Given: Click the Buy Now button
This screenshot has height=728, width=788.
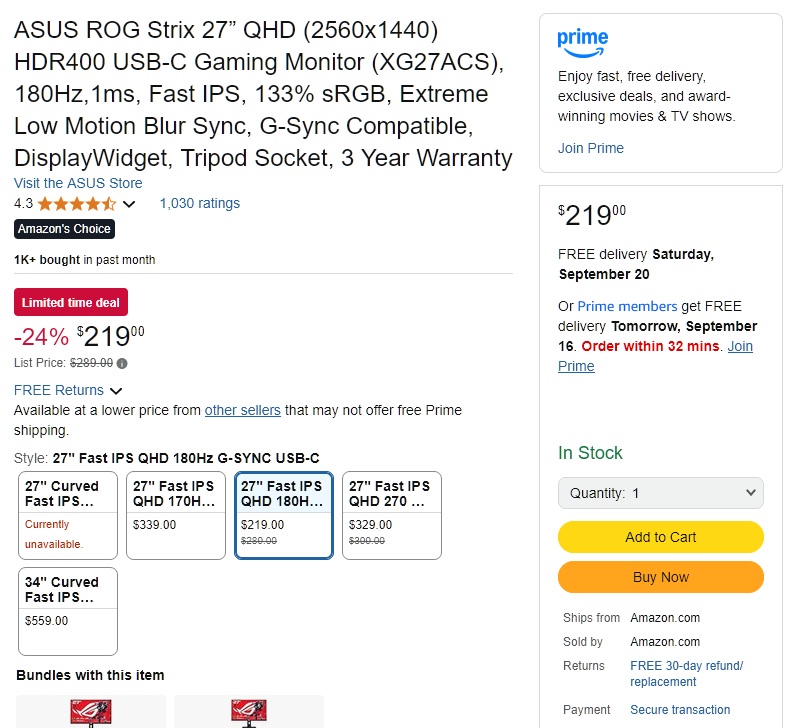Looking at the screenshot, I should 661,577.
